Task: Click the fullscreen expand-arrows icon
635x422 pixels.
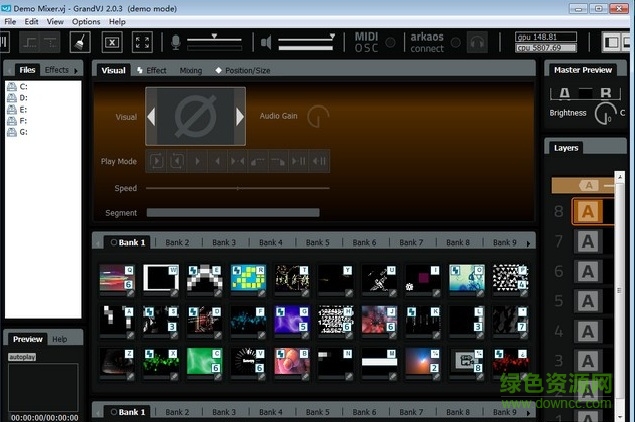Action: [142, 42]
